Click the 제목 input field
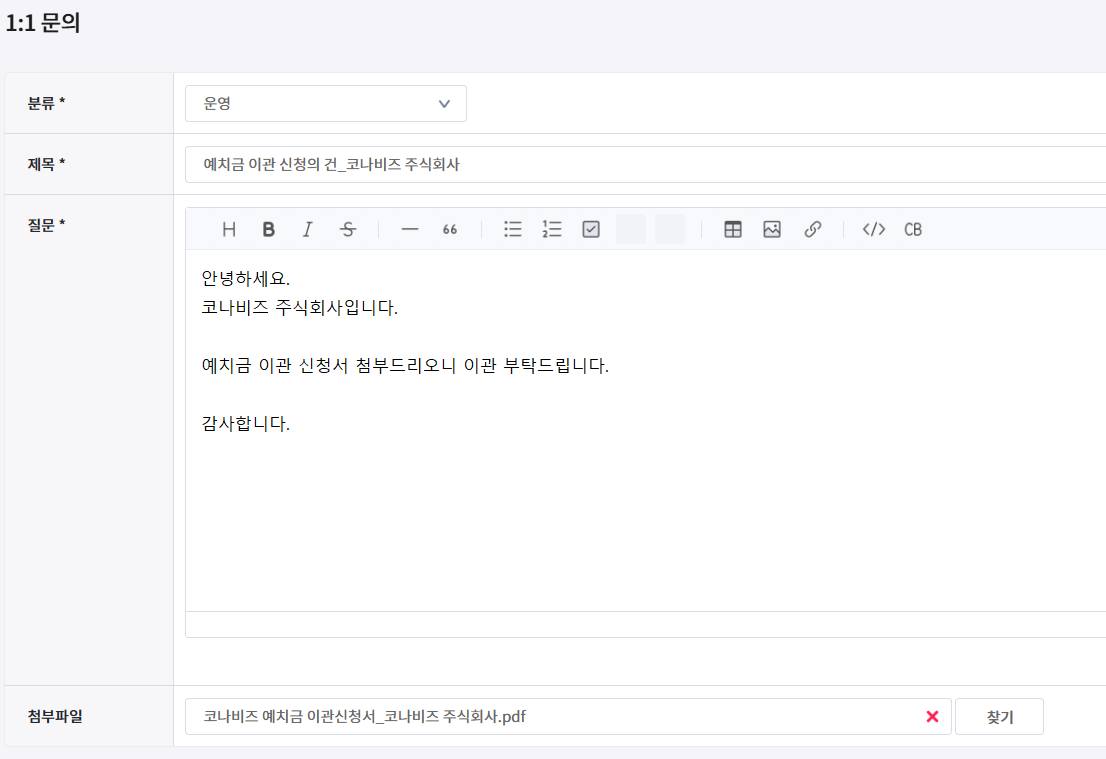Image resolution: width=1106 pixels, height=759 pixels. pyautogui.click(x=645, y=164)
